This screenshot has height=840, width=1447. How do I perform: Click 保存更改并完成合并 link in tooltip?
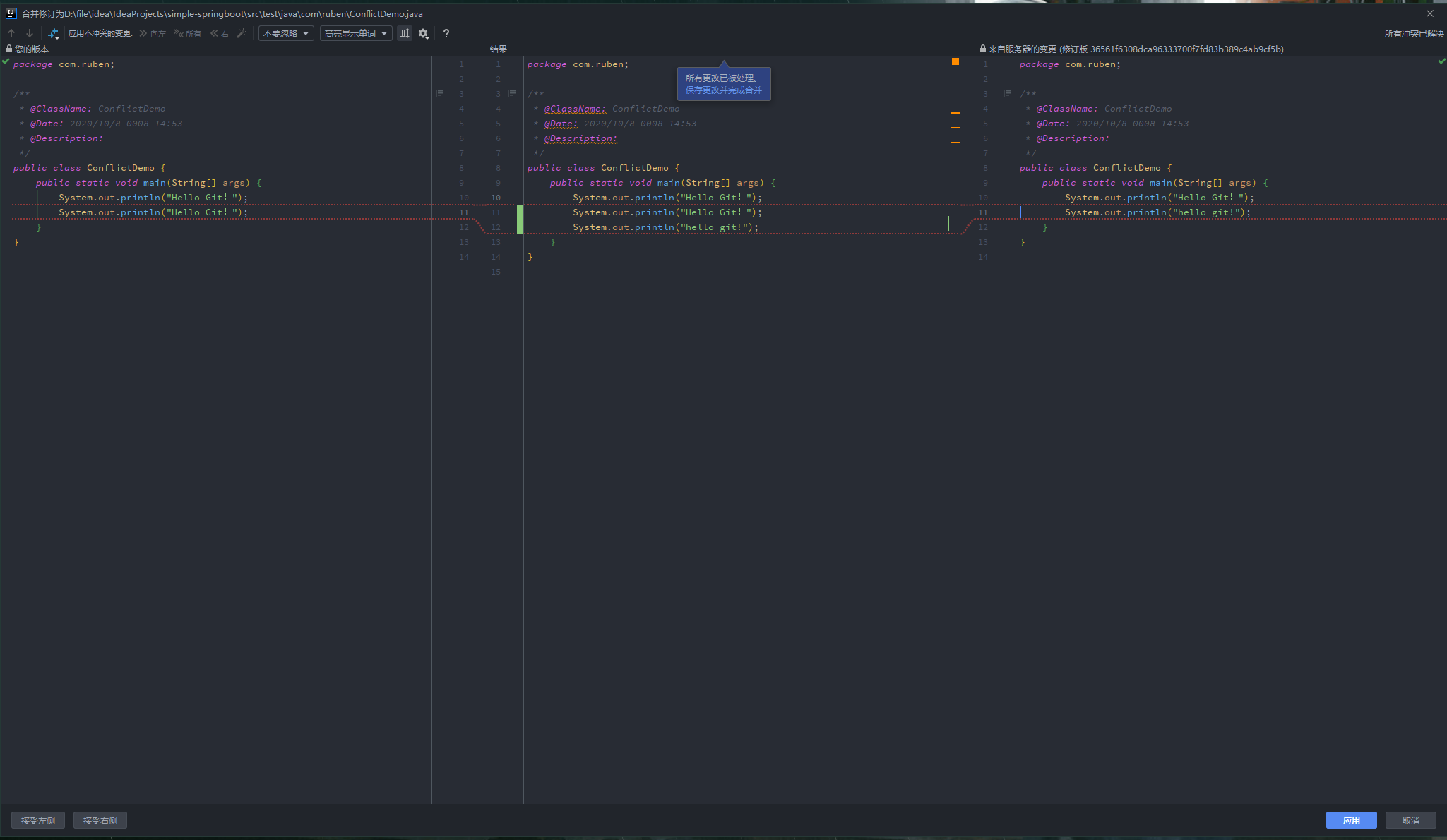coord(723,90)
